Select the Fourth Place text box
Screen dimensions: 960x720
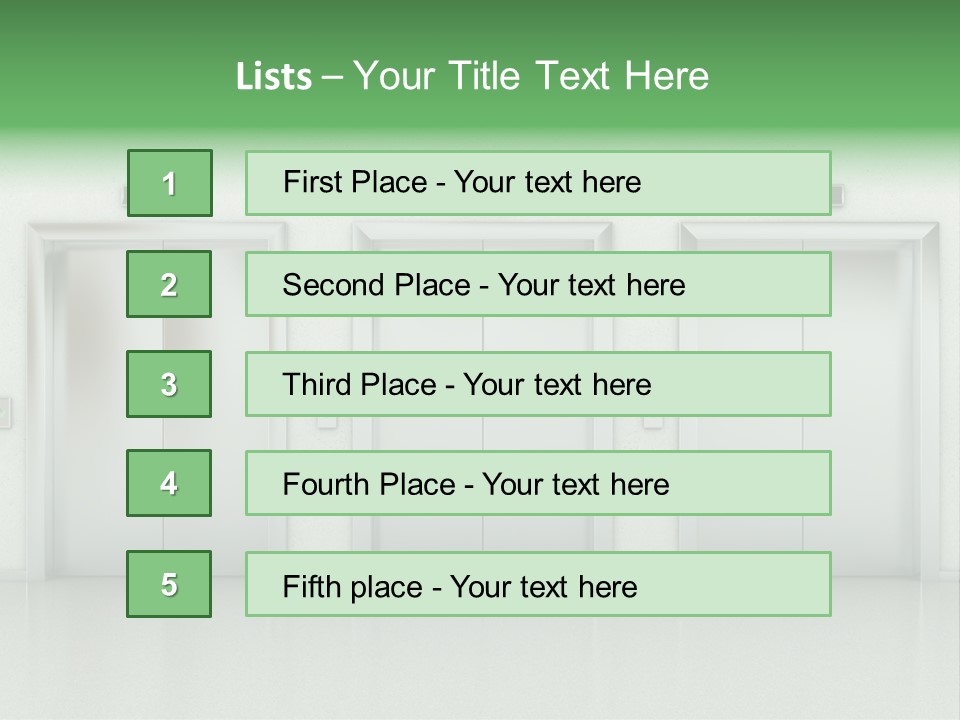[538, 483]
